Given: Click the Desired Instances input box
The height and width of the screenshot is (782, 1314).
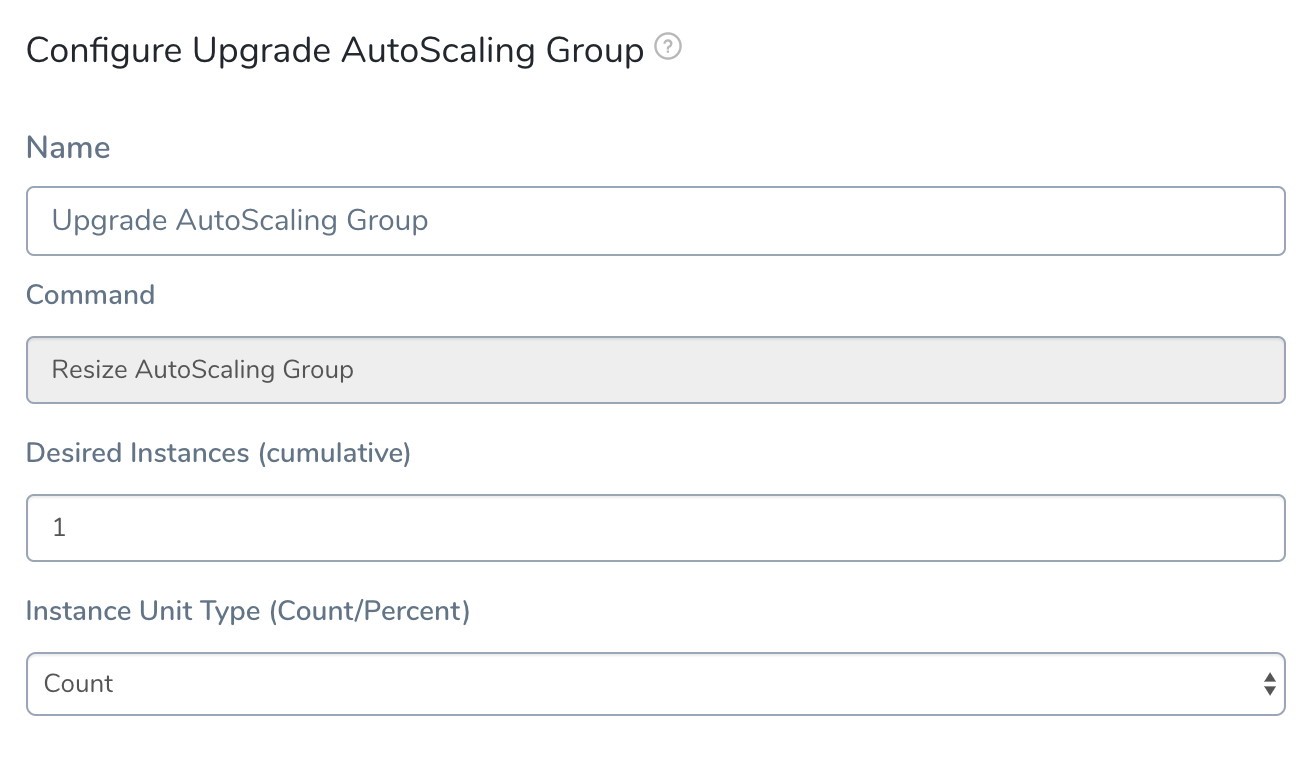Looking at the screenshot, I should click(x=655, y=528).
